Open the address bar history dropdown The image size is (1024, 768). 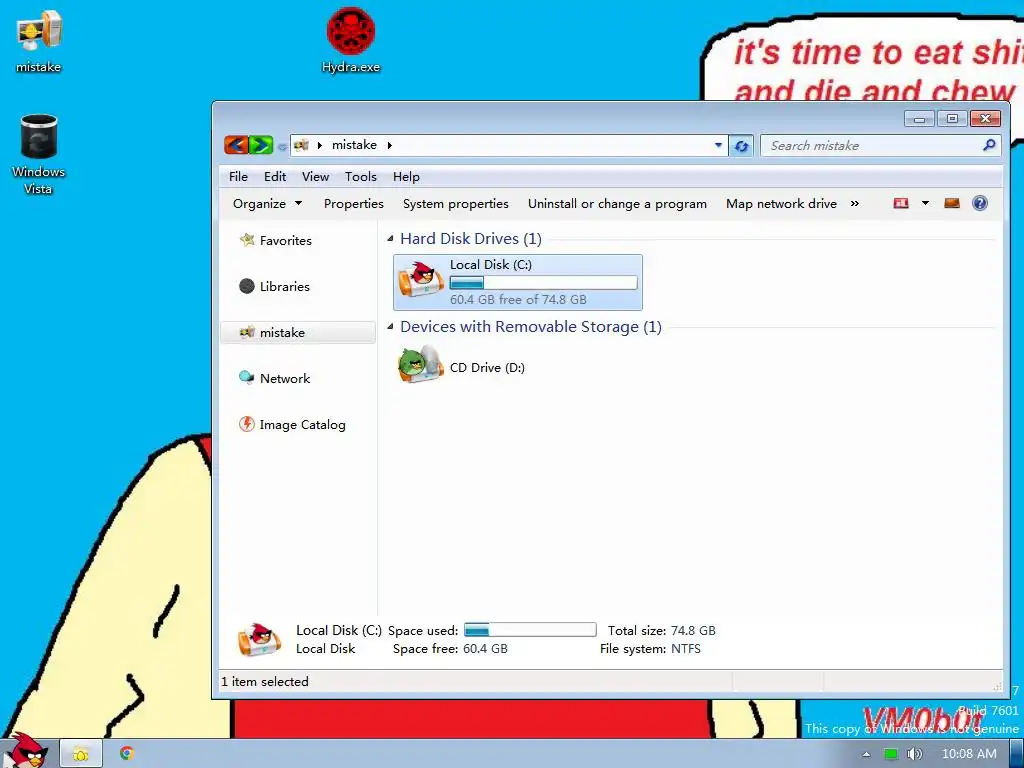718,145
